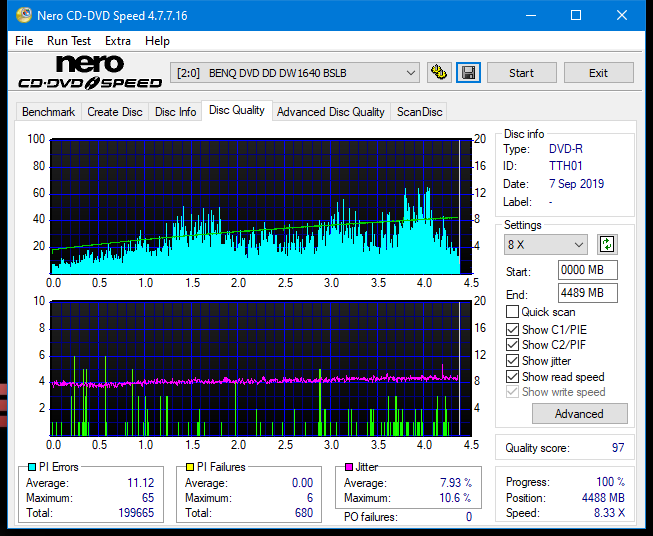Viewport: 653px width, 536px height.
Task: Click the Nero disc icon in title bar
Action: (x=24, y=15)
